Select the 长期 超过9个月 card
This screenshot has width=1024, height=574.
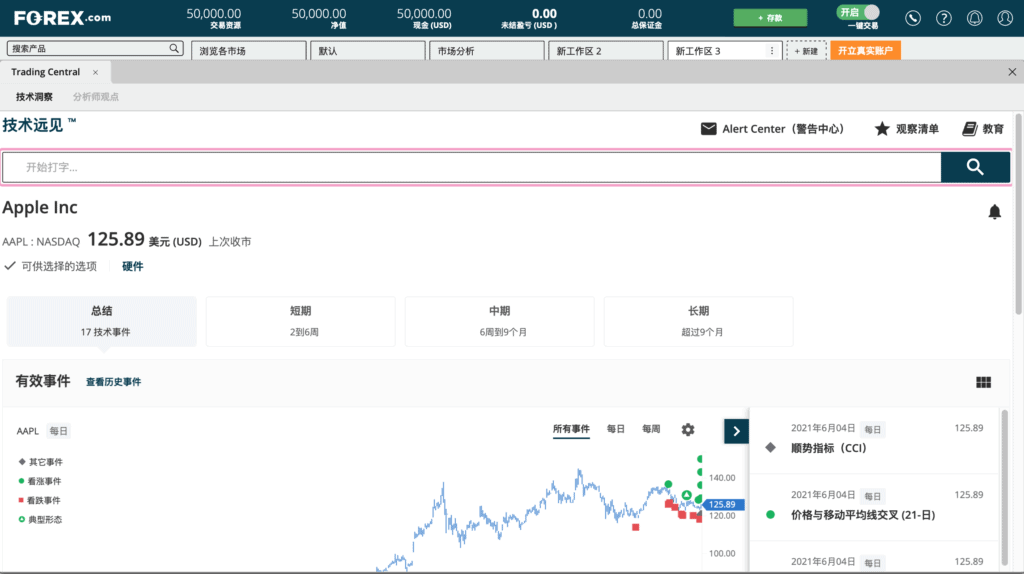tap(699, 321)
